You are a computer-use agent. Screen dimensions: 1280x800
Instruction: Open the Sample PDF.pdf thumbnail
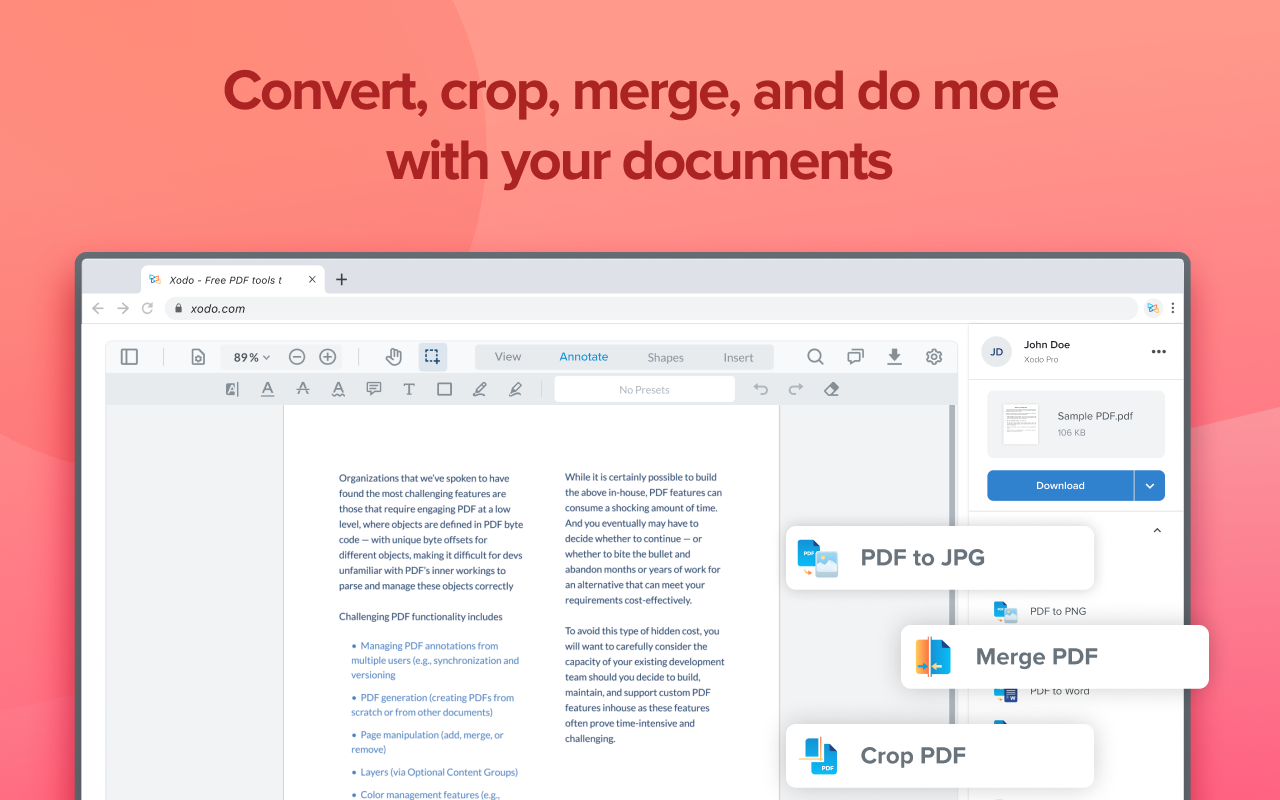(x=1021, y=424)
